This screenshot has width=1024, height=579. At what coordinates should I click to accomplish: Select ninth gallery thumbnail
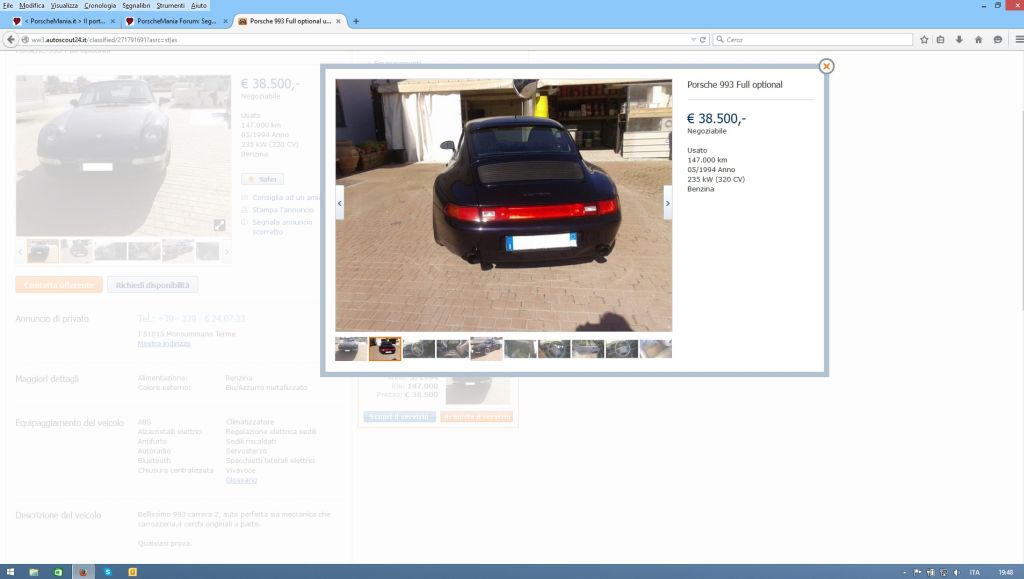(622, 349)
